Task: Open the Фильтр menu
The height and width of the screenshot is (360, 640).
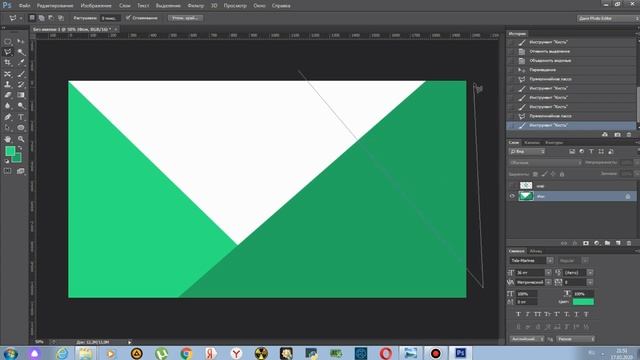Action: pos(196,6)
